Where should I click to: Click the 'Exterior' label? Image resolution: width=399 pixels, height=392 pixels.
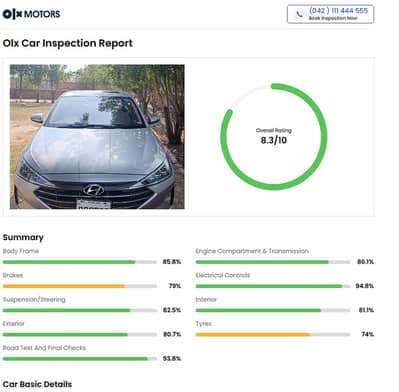click(x=14, y=324)
